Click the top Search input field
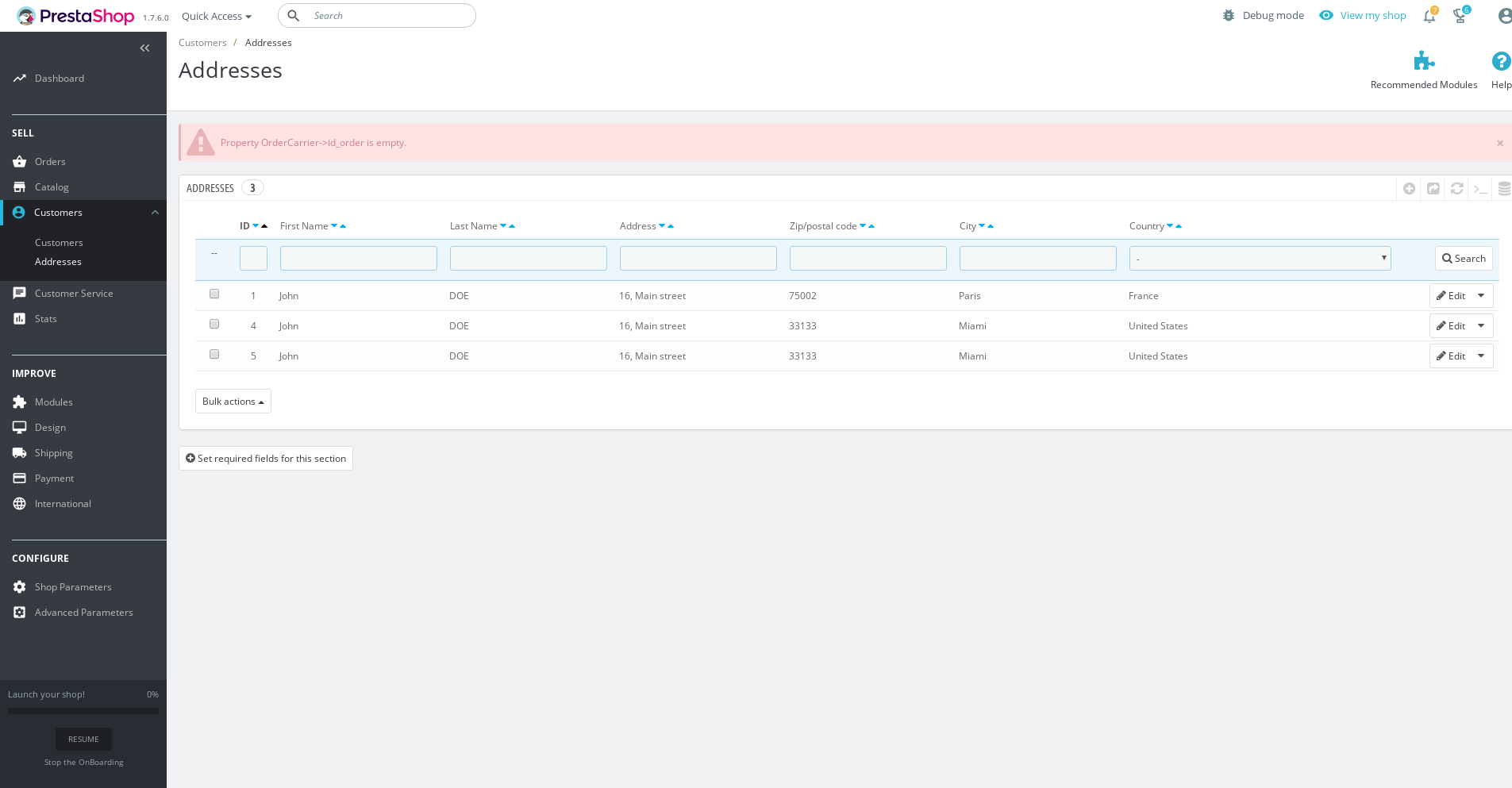 [x=377, y=16]
